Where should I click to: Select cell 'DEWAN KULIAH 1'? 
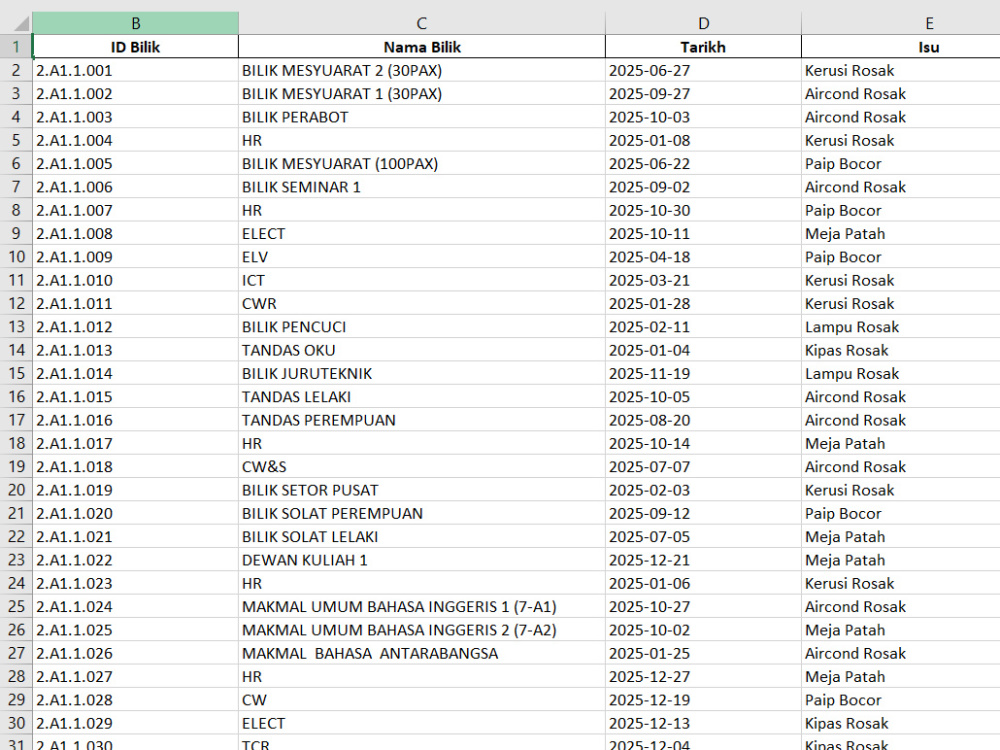pos(422,560)
